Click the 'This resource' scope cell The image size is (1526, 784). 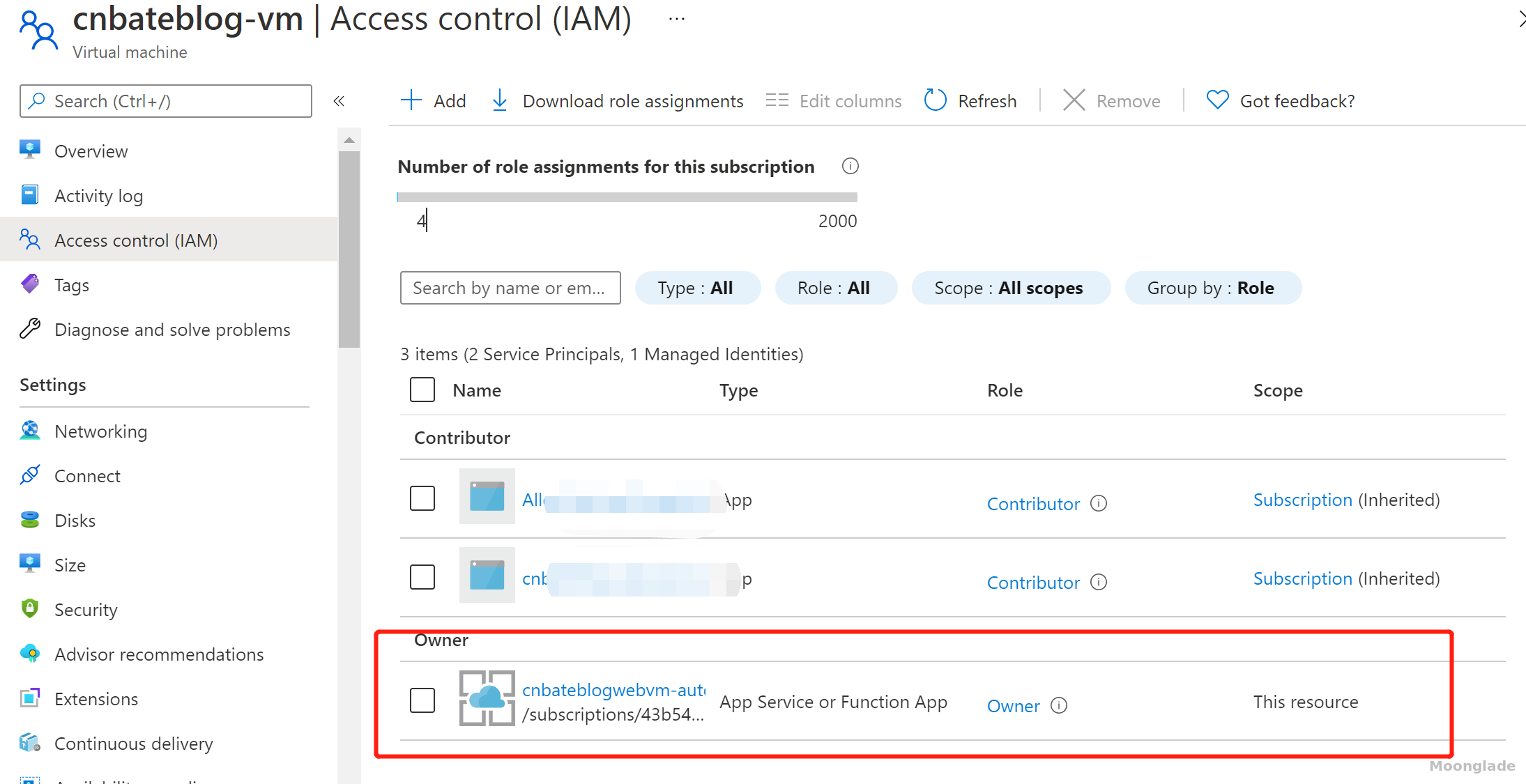tap(1306, 702)
